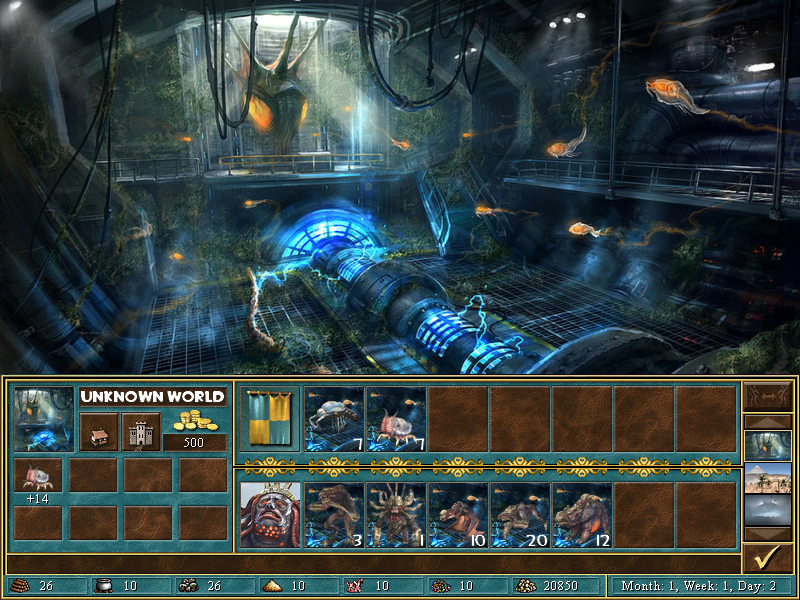Click the date text Month: 1, Week: 1, Day: 2

tap(699, 586)
